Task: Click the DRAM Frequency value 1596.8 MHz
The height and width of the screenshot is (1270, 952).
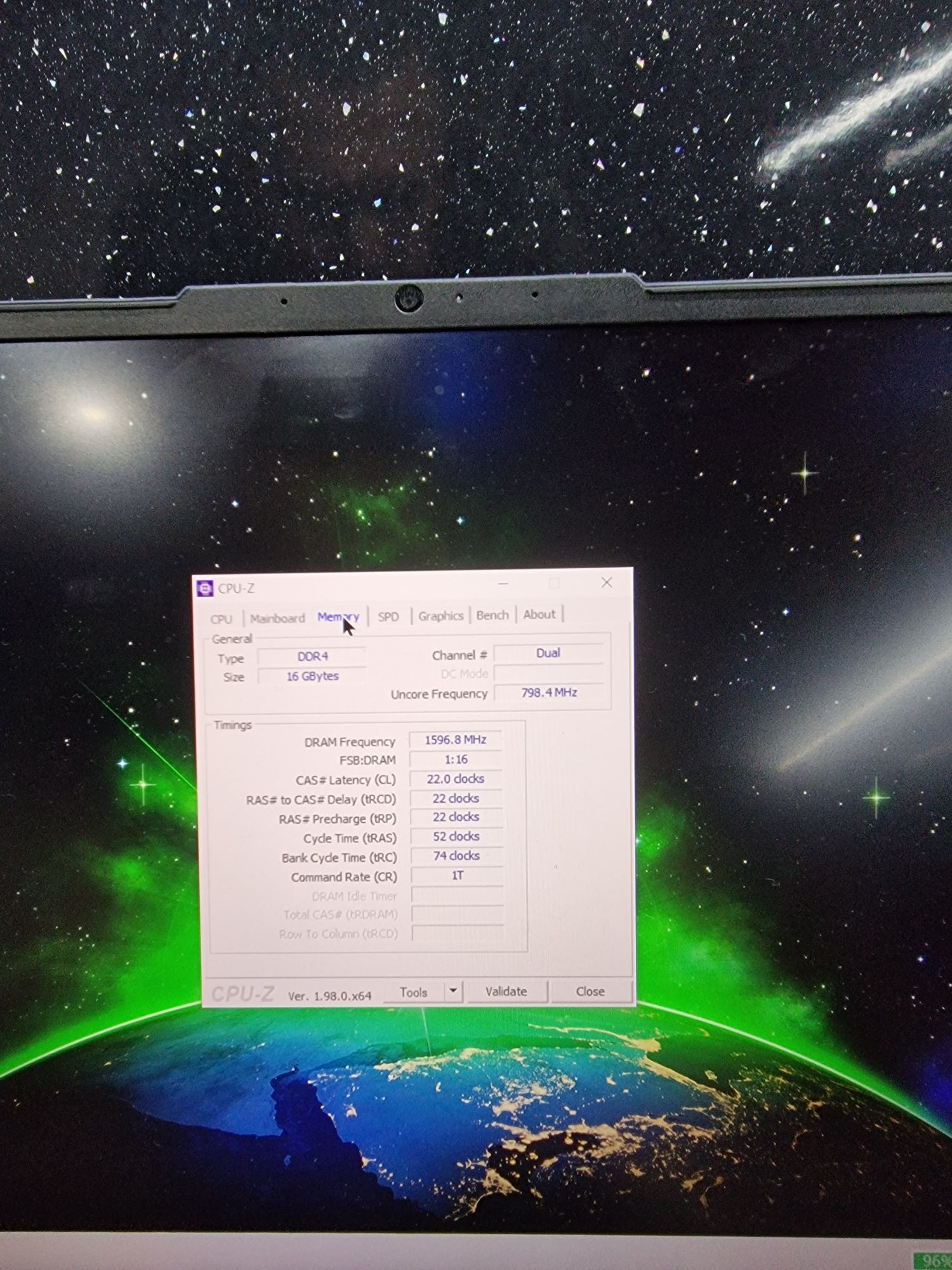Action: pos(456,740)
